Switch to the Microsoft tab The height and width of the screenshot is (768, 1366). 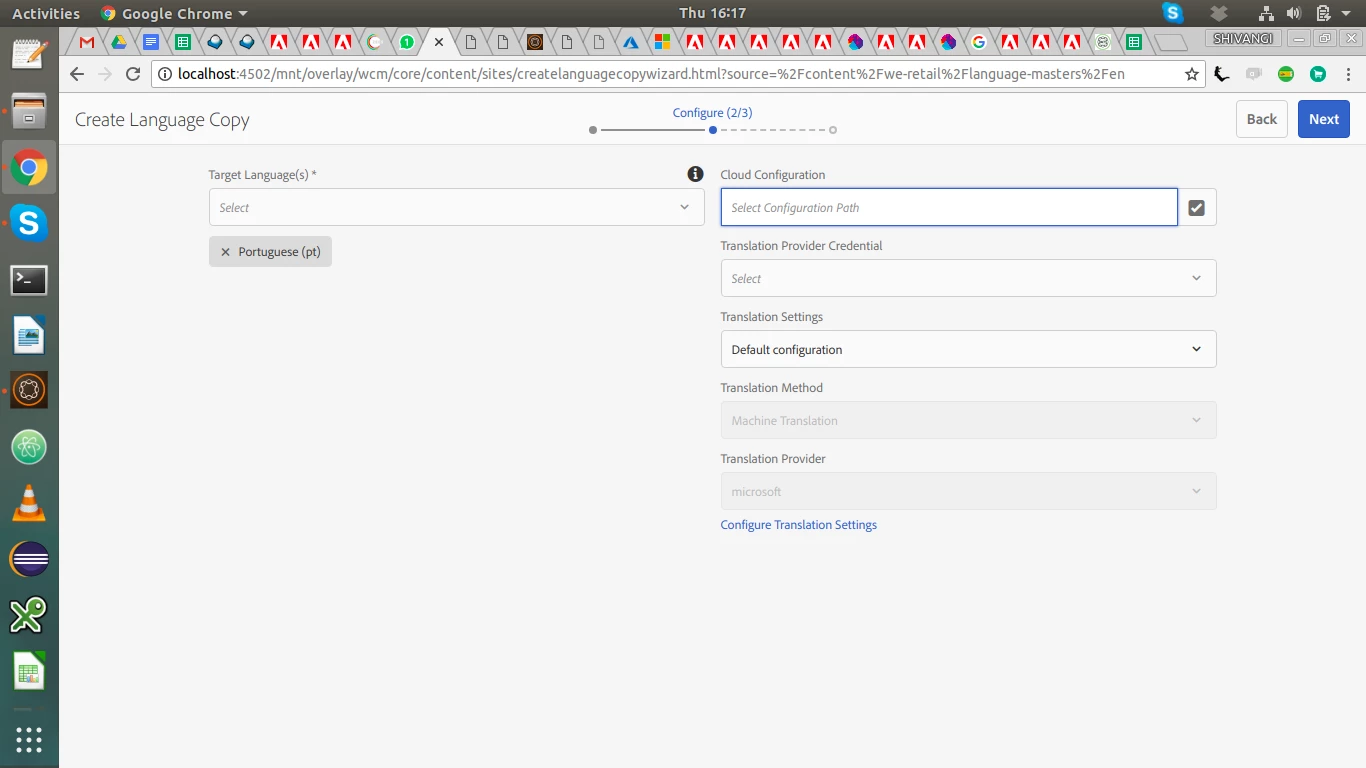pos(662,42)
